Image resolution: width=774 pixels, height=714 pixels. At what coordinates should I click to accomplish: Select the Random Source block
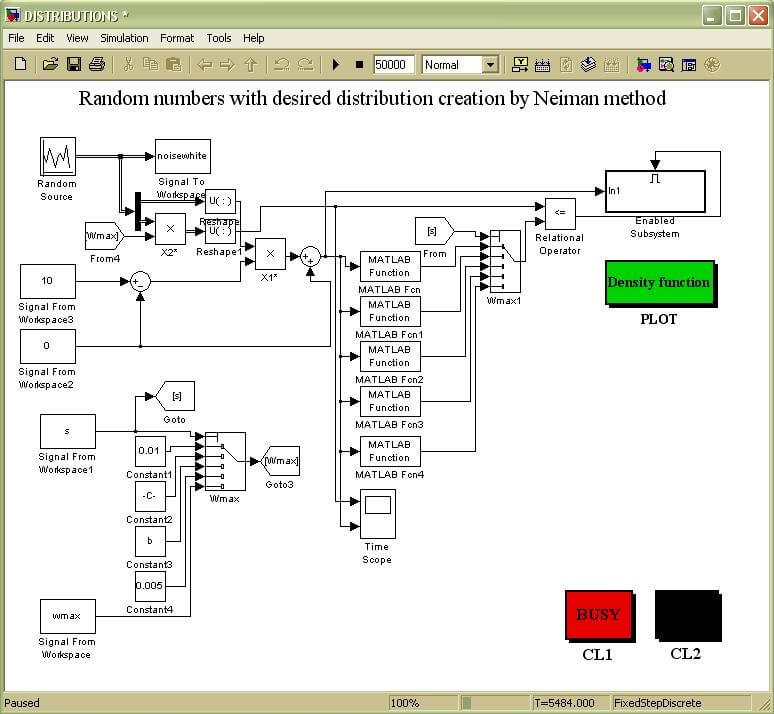click(57, 157)
